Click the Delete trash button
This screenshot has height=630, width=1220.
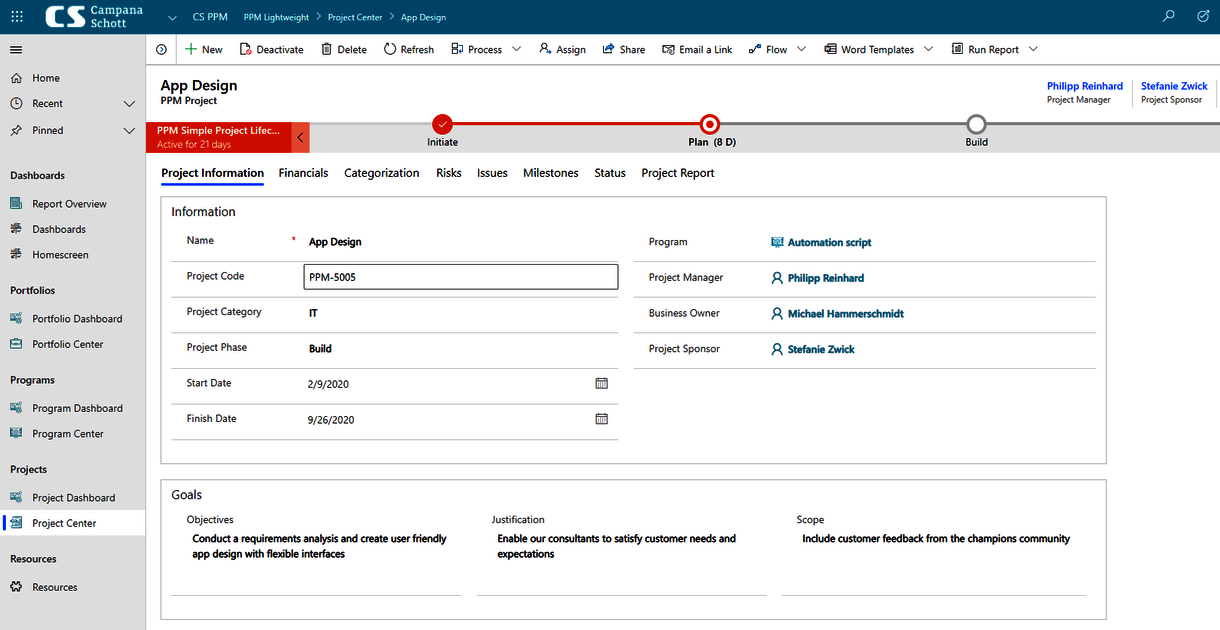(x=344, y=49)
